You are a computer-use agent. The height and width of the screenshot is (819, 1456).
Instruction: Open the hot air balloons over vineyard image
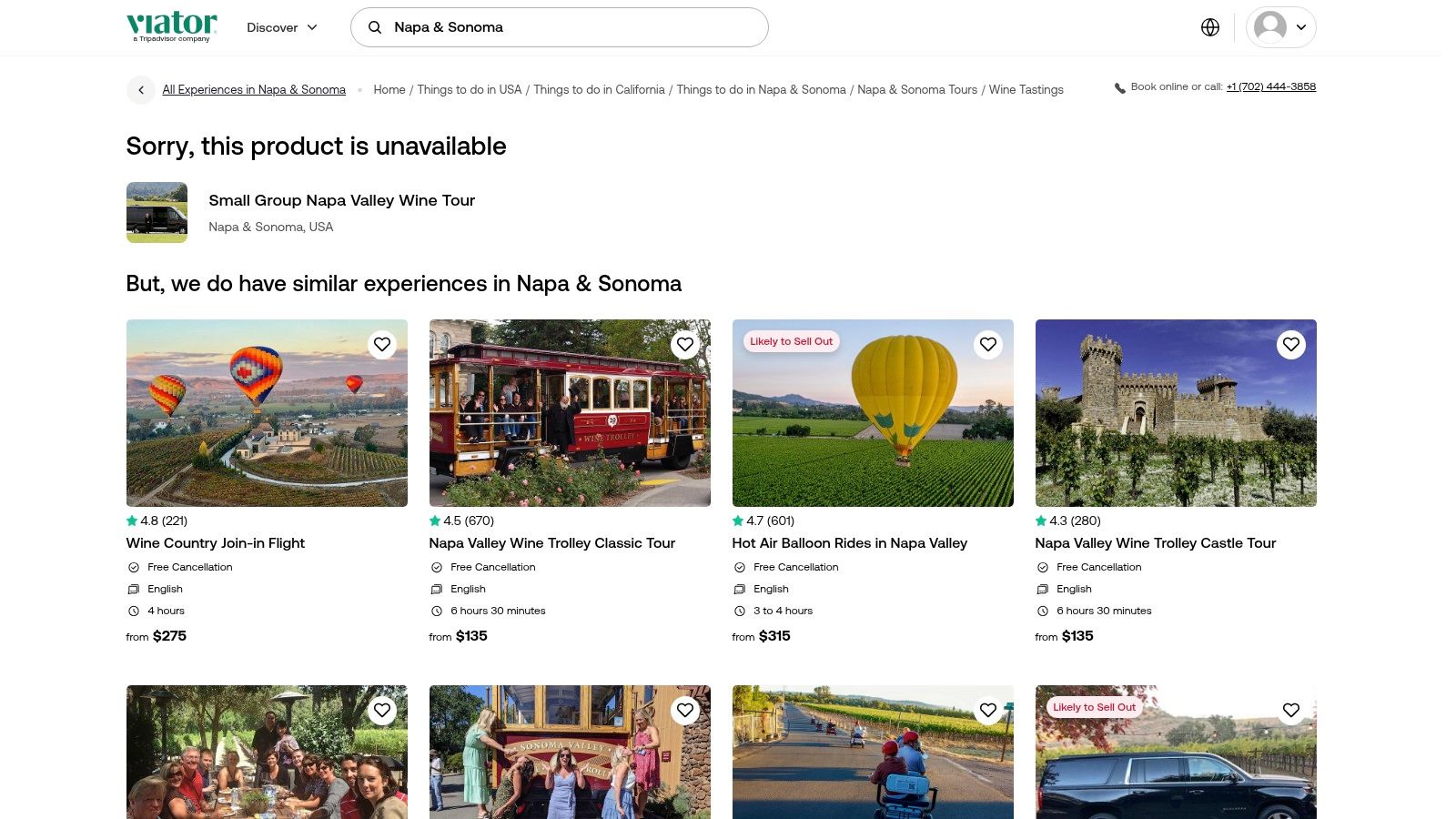[x=267, y=413]
